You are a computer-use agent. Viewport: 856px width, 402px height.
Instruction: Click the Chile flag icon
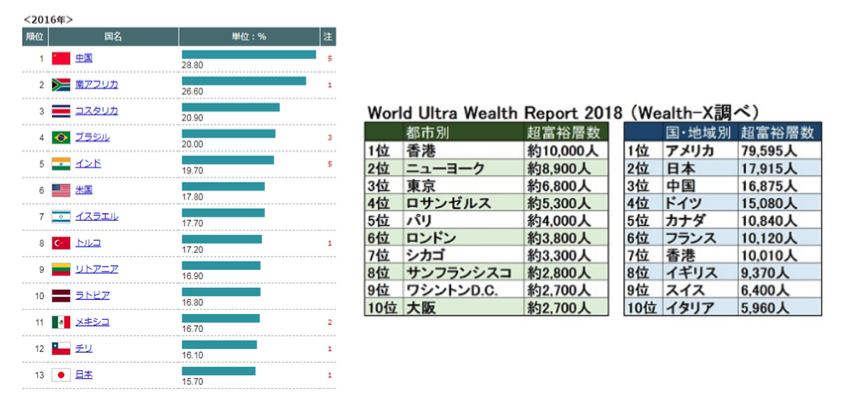(x=61, y=348)
